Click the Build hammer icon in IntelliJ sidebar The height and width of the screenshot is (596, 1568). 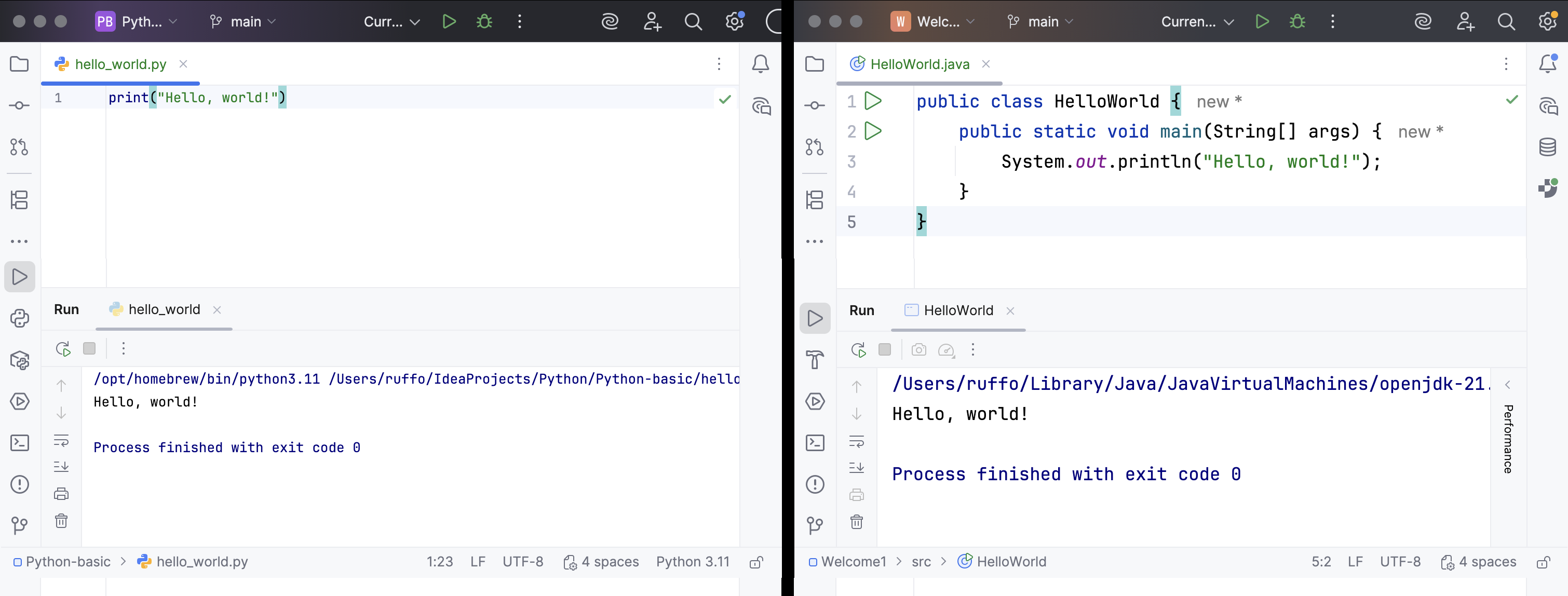click(815, 360)
